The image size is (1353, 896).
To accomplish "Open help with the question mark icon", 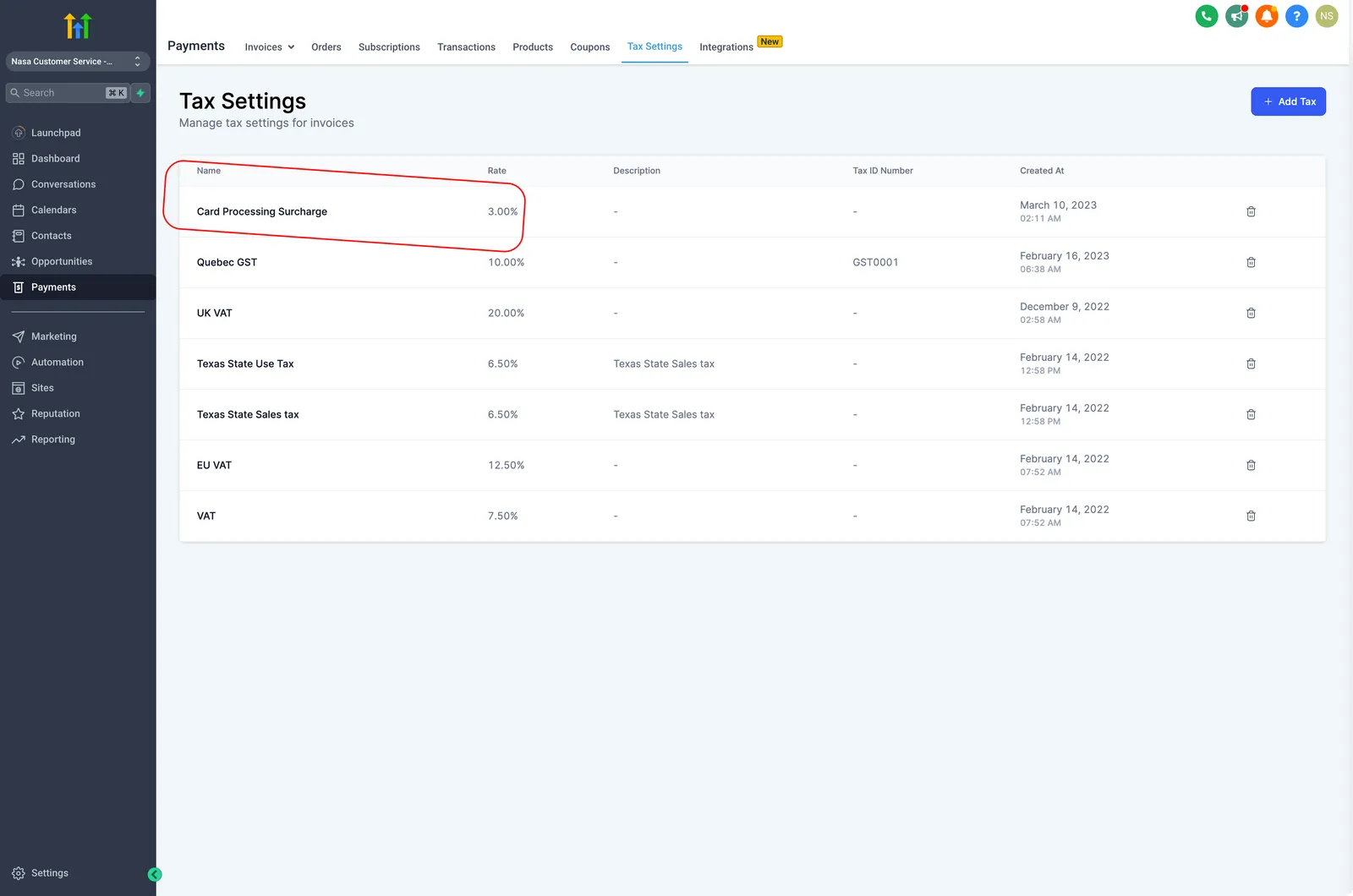I will point(1296,16).
